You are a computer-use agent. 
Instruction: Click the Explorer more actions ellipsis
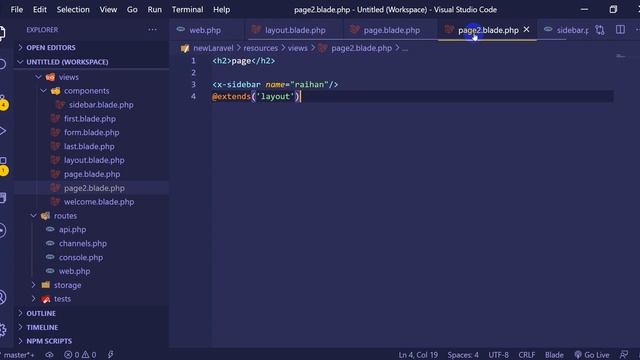tap(153, 29)
